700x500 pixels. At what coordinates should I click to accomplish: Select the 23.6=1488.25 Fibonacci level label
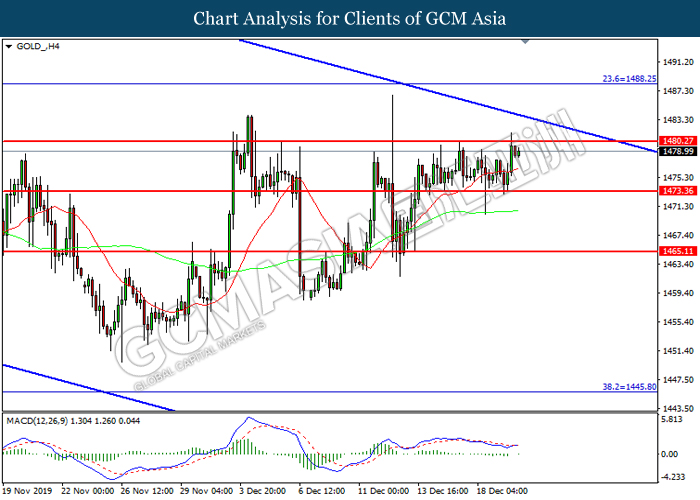coord(629,78)
